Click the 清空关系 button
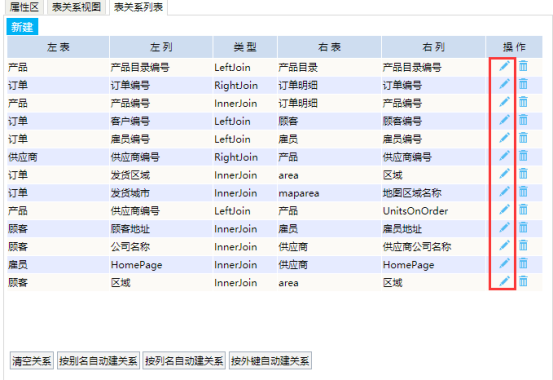 tap(32, 361)
